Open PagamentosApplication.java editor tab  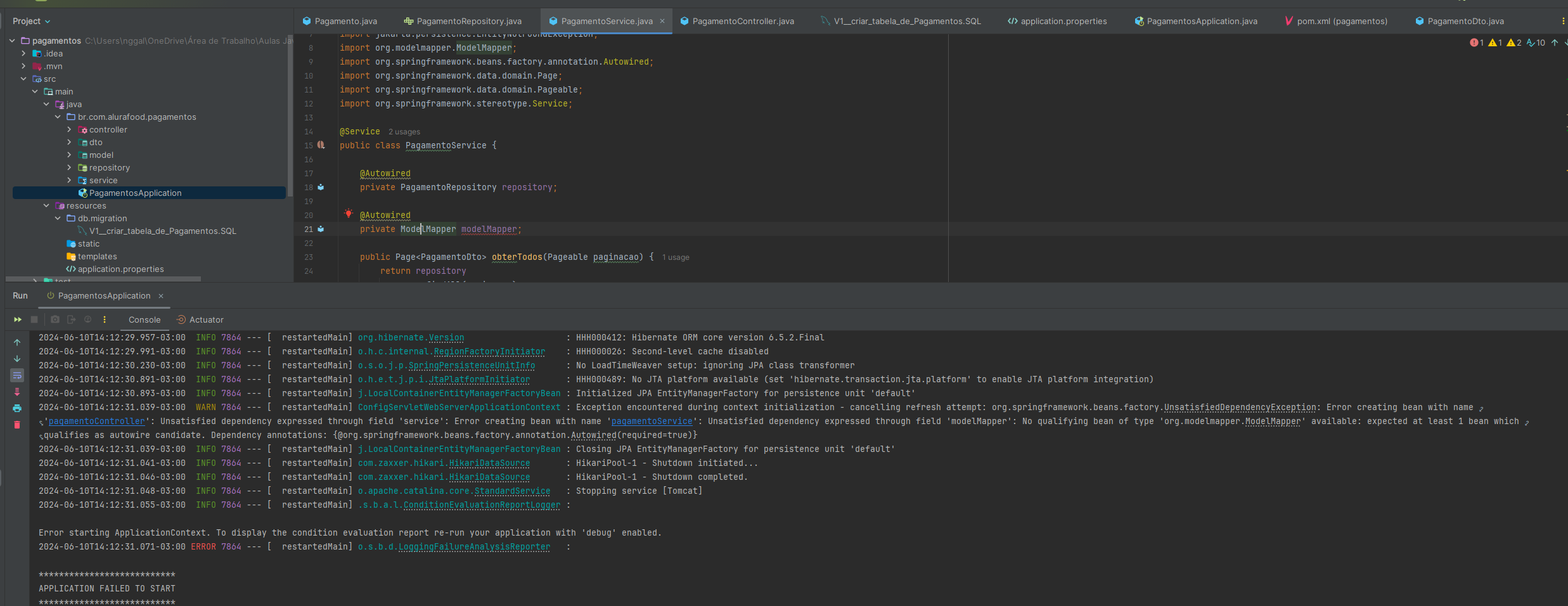[1196, 21]
